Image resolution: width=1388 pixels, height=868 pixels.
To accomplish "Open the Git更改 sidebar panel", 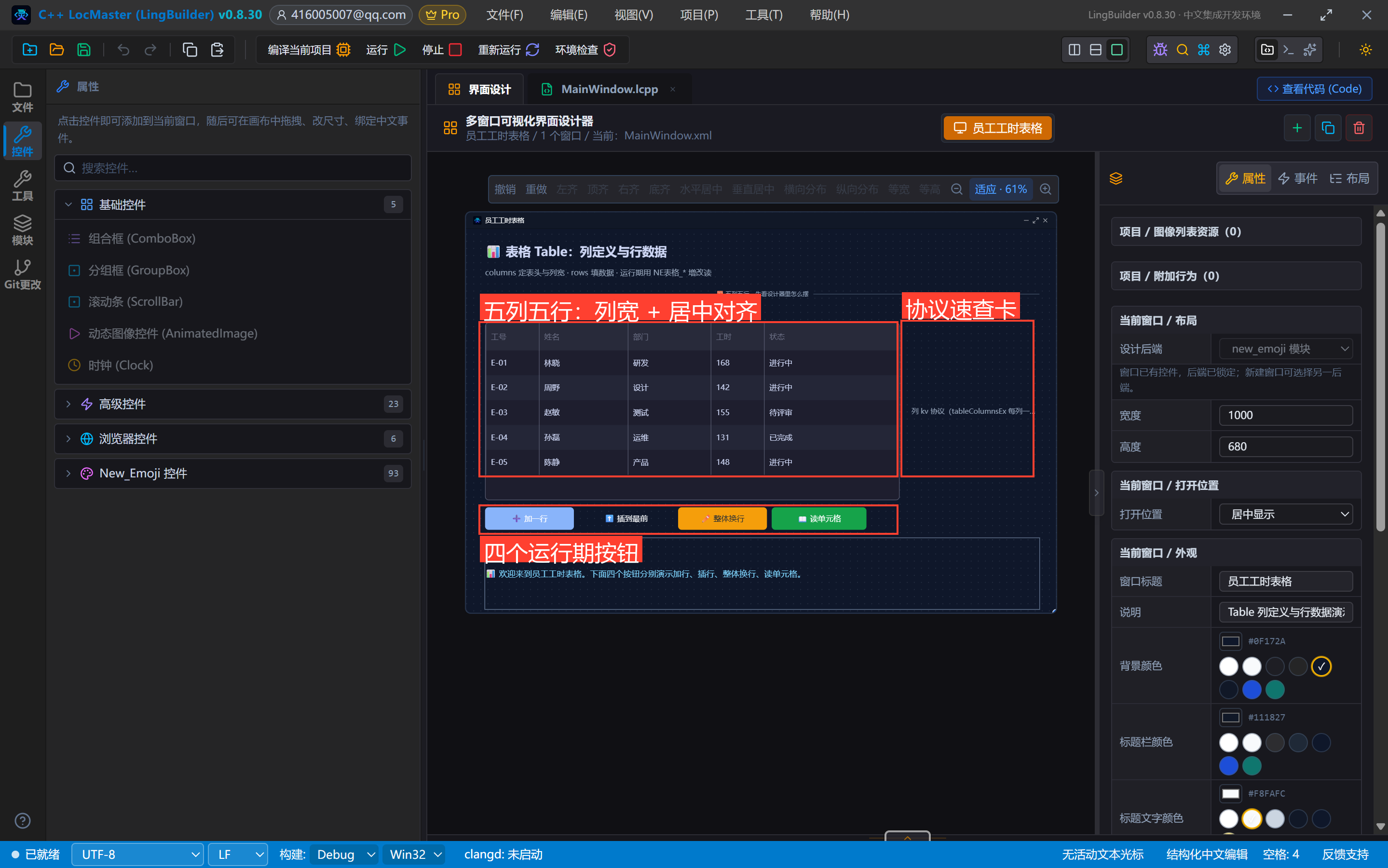I will pyautogui.click(x=22, y=274).
